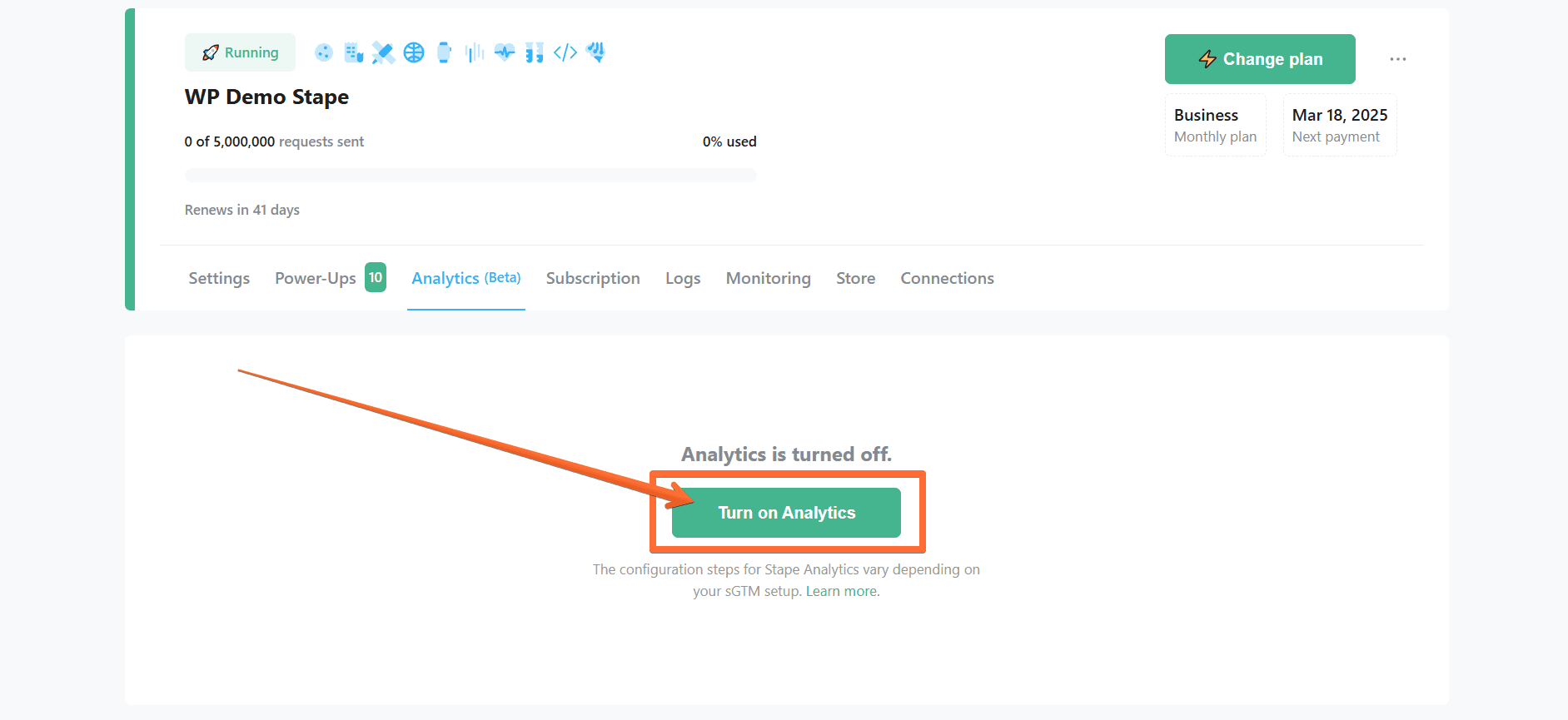Open the Settings tab
This screenshot has width=1568, height=720.
(x=219, y=278)
